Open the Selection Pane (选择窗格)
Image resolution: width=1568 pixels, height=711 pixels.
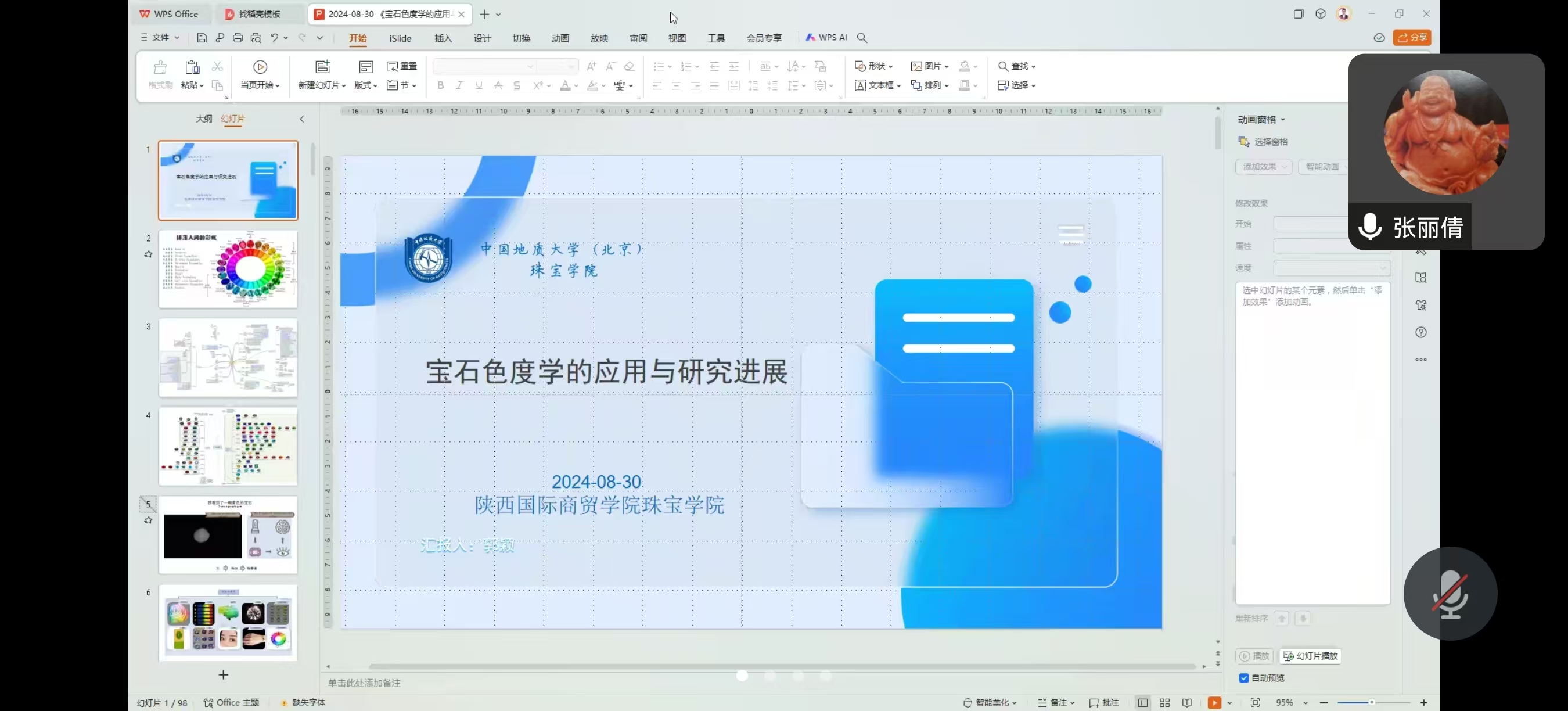pyautogui.click(x=1264, y=142)
